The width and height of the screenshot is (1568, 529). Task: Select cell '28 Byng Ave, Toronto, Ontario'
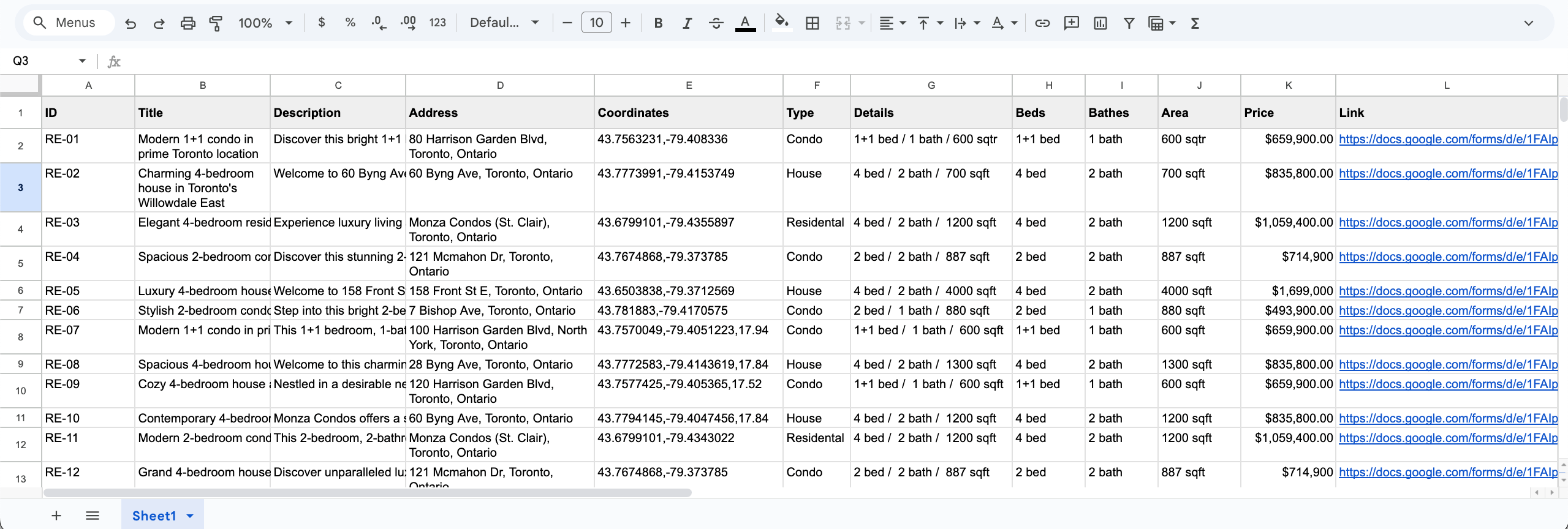(x=499, y=364)
